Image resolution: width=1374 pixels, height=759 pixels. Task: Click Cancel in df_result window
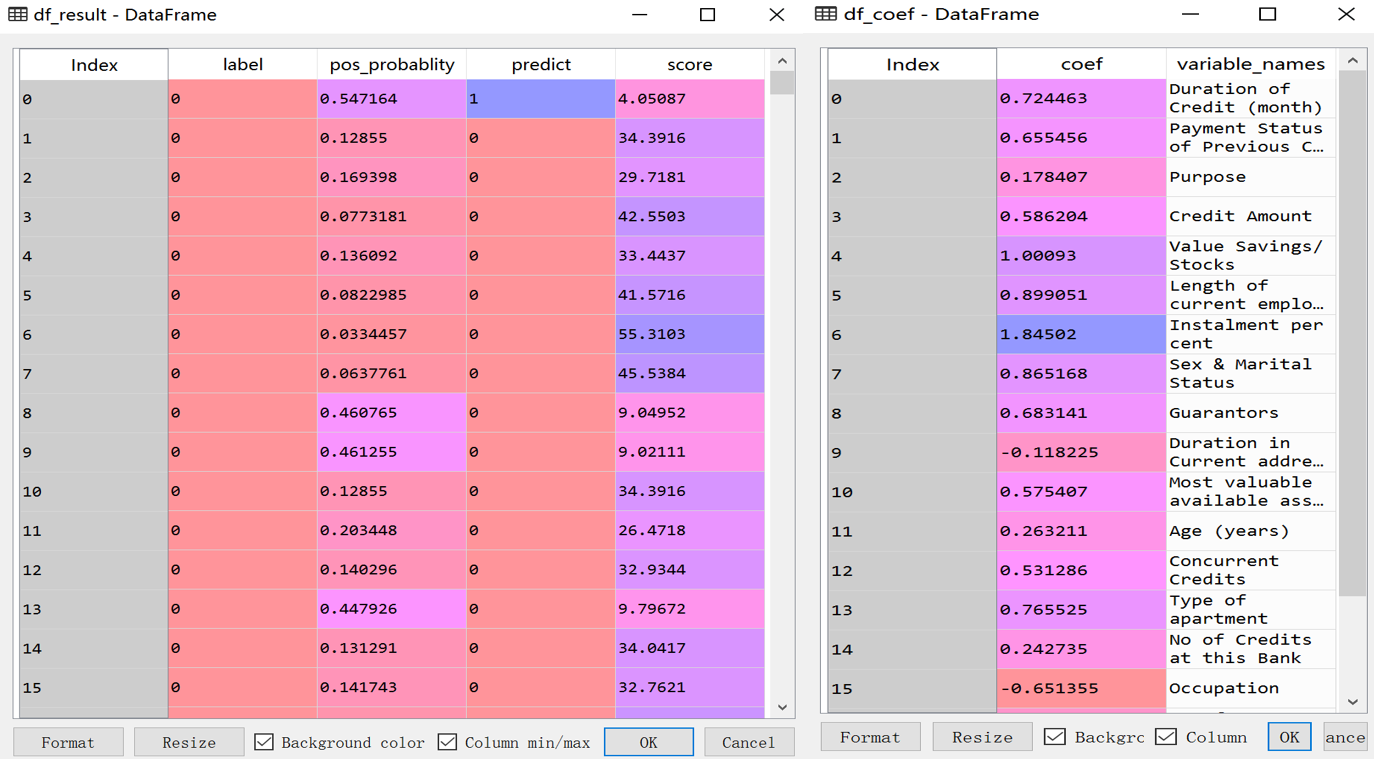749,742
